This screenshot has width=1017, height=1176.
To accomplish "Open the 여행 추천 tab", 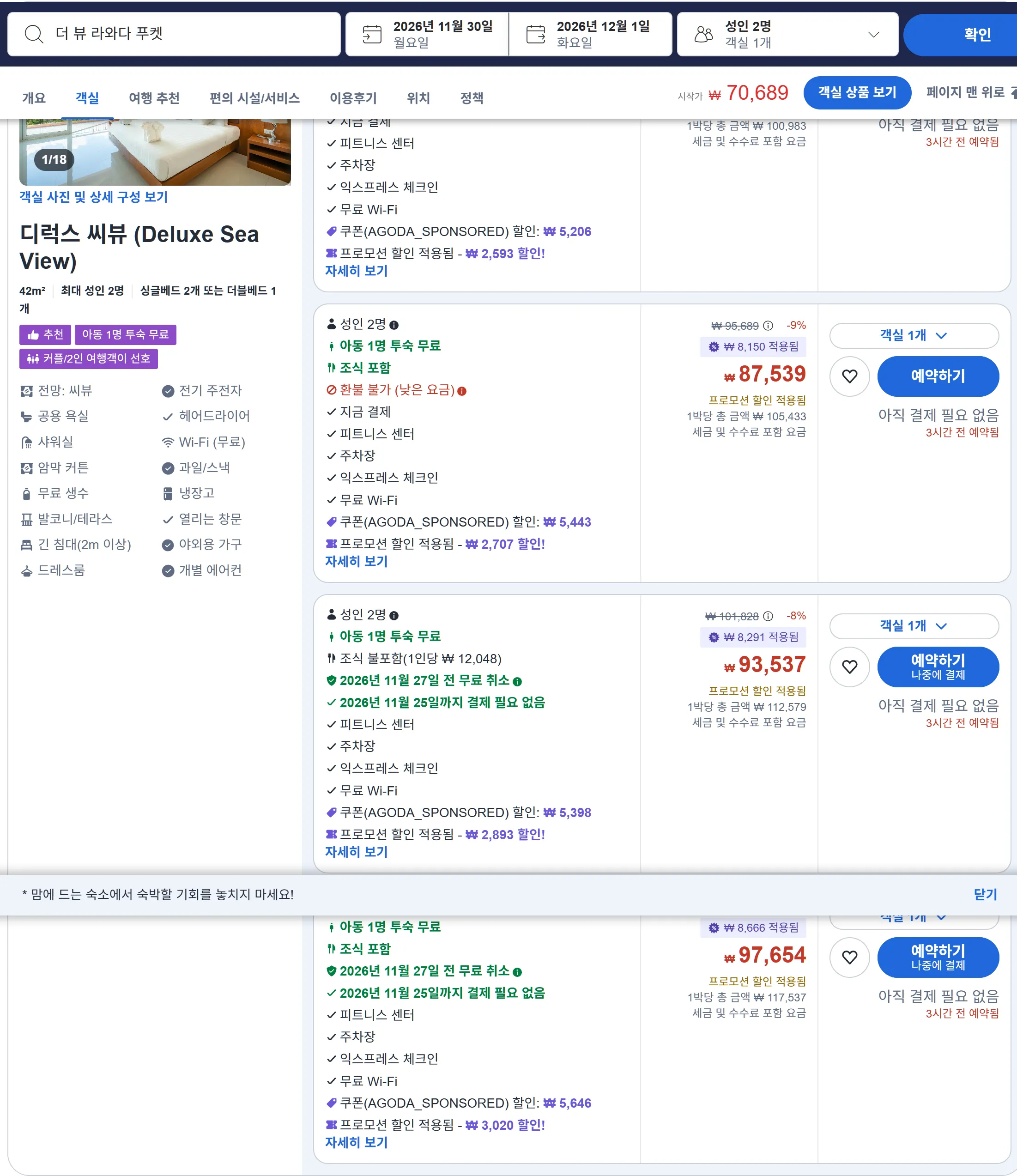I will (154, 98).
